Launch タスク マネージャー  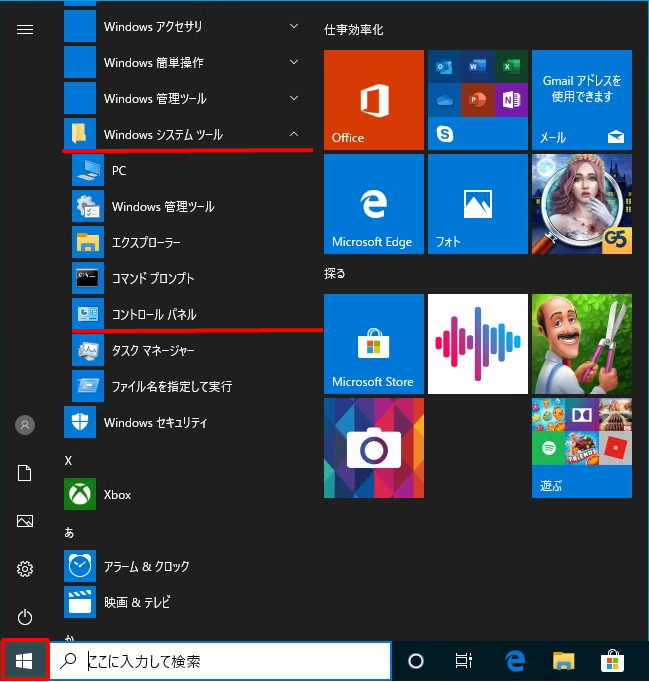[x=192, y=350]
